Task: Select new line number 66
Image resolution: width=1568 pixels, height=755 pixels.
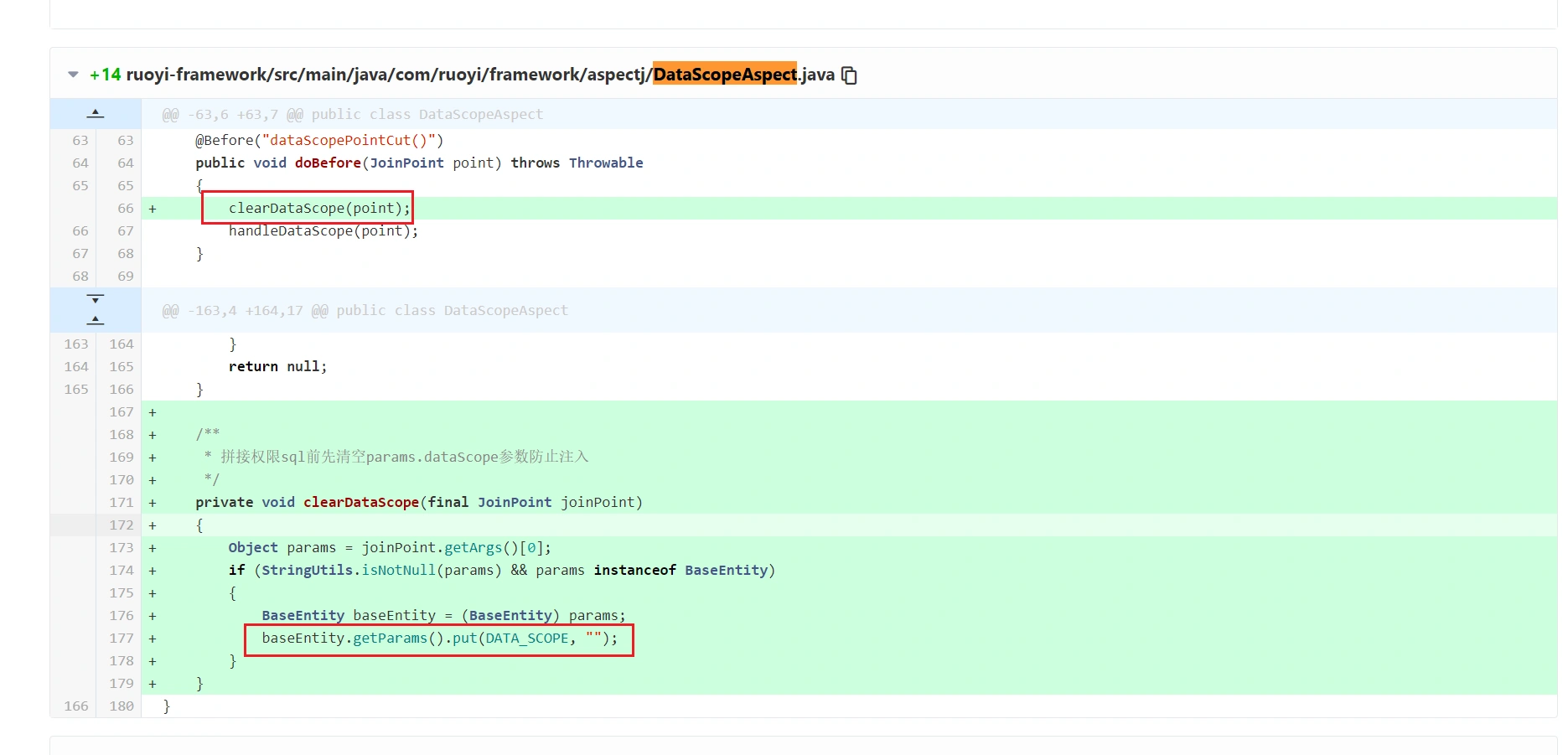Action: (x=125, y=209)
